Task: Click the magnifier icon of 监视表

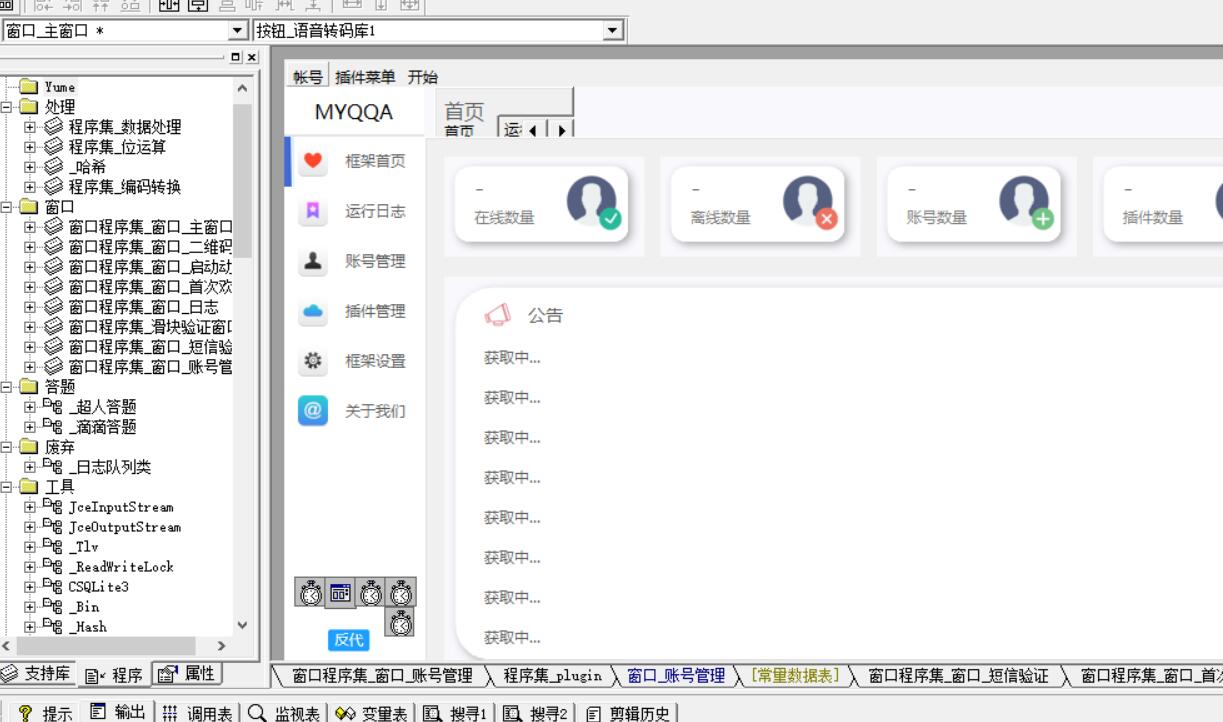Action: click(x=258, y=713)
